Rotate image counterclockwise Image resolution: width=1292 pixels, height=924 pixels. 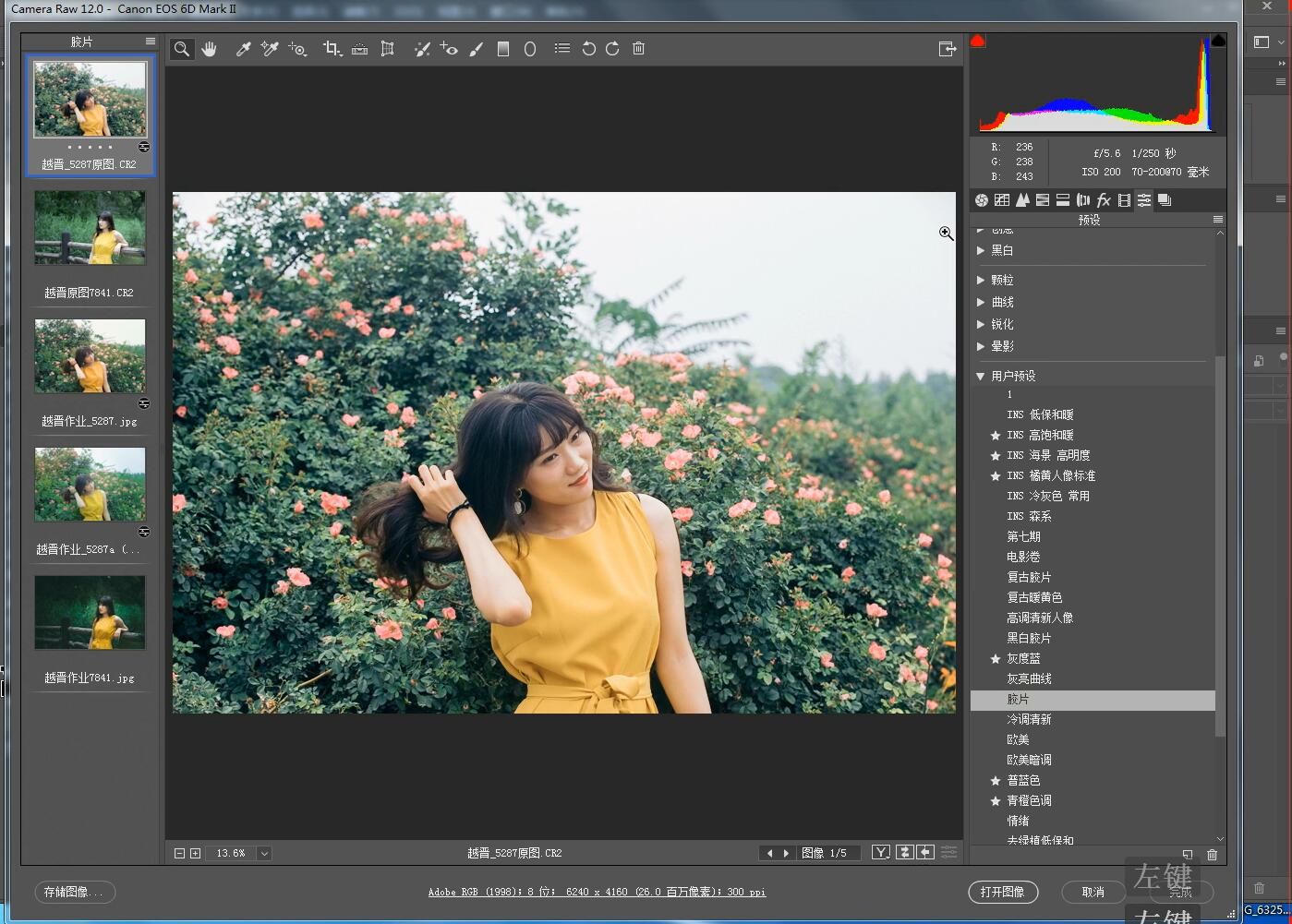point(589,49)
